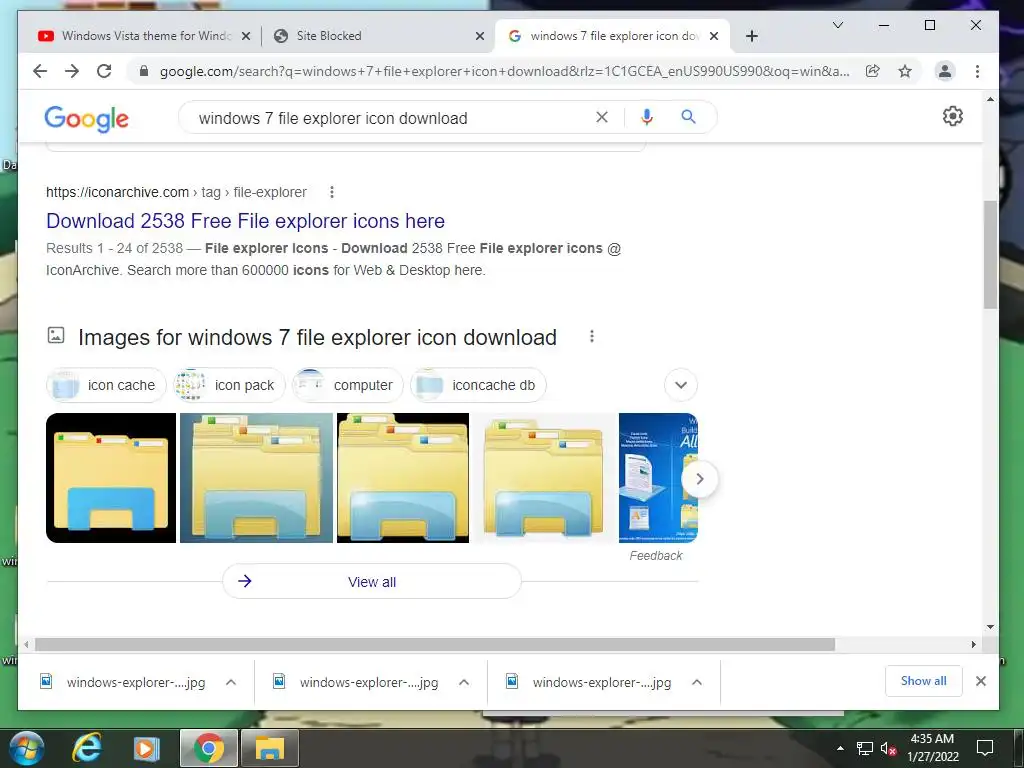1024x768 pixels.
Task: Bookmark this page with the star
Action: [904, 71]
